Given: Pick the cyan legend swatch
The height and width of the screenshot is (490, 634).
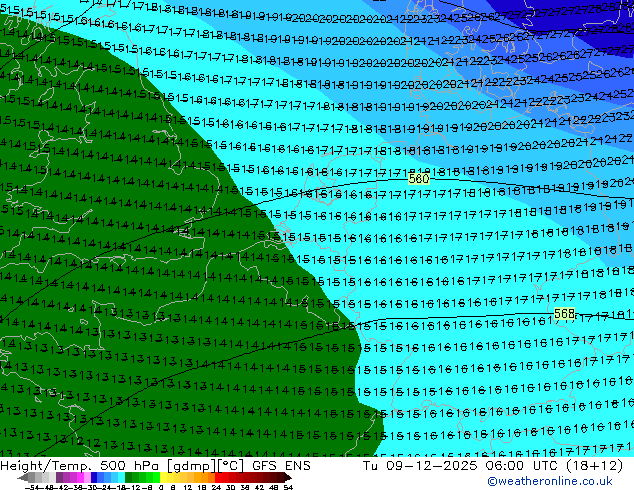Looking at the screenshot, I should pyautogui.click(x=122, y=477).
